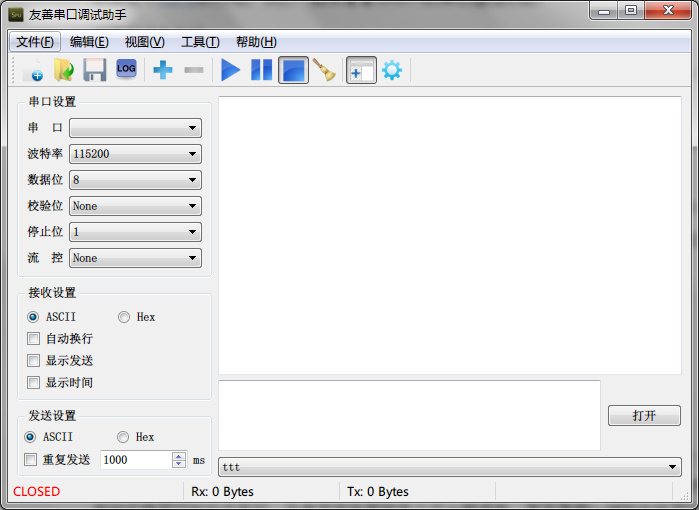The image size is (699, 510).
Task: Clear the display with the broom icon
Action: point(324,70)
